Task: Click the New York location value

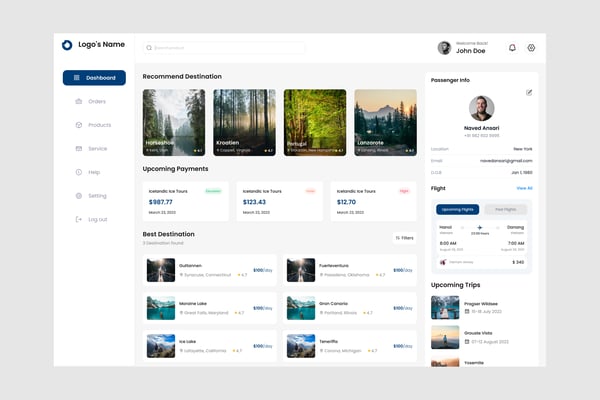Action: 523,149
